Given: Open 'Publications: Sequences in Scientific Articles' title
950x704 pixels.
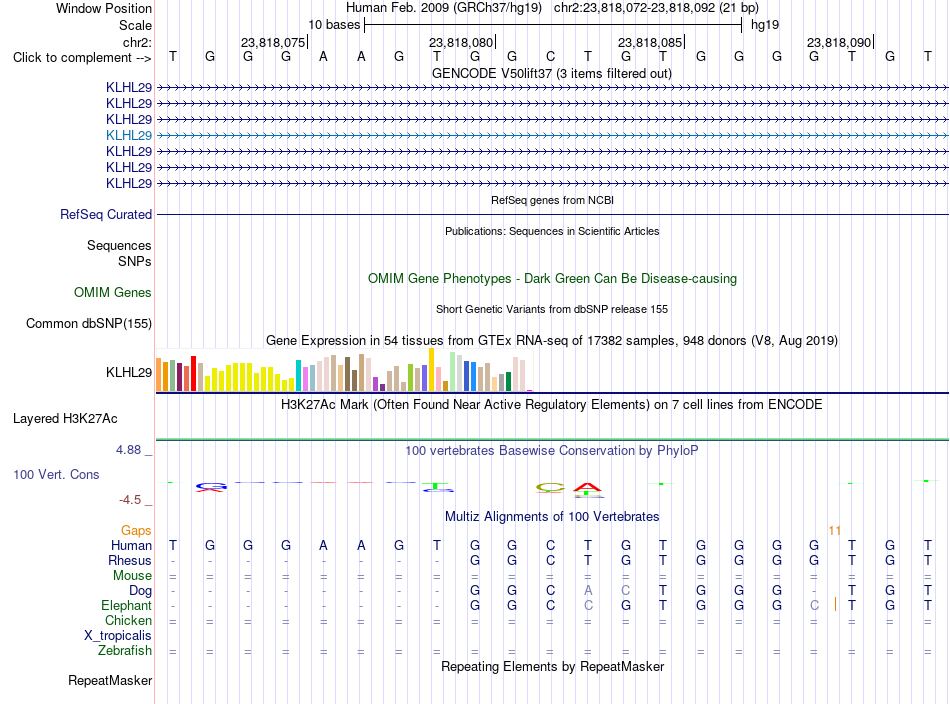Looking at the screenshot, I should [552, 231].
